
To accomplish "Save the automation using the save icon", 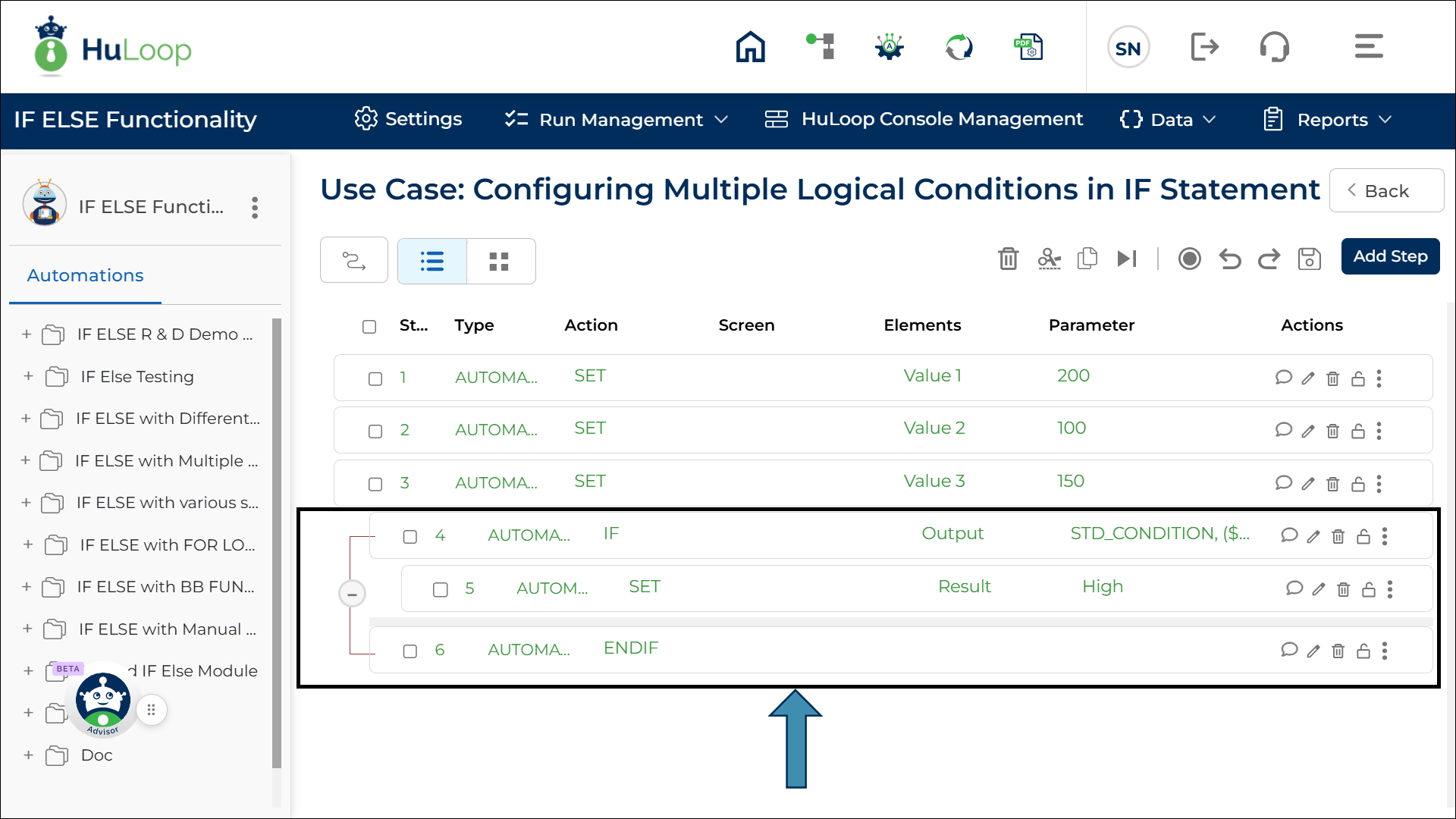I will coord(1310,259).
